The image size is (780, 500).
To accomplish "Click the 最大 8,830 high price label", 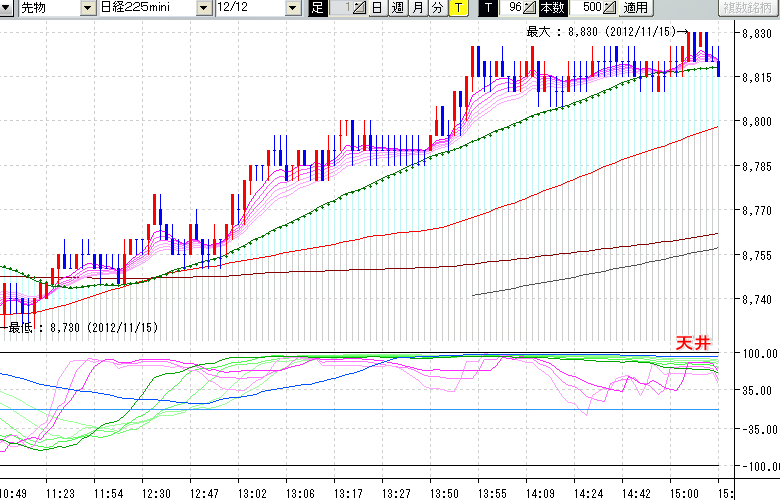I will pos(604,32).
